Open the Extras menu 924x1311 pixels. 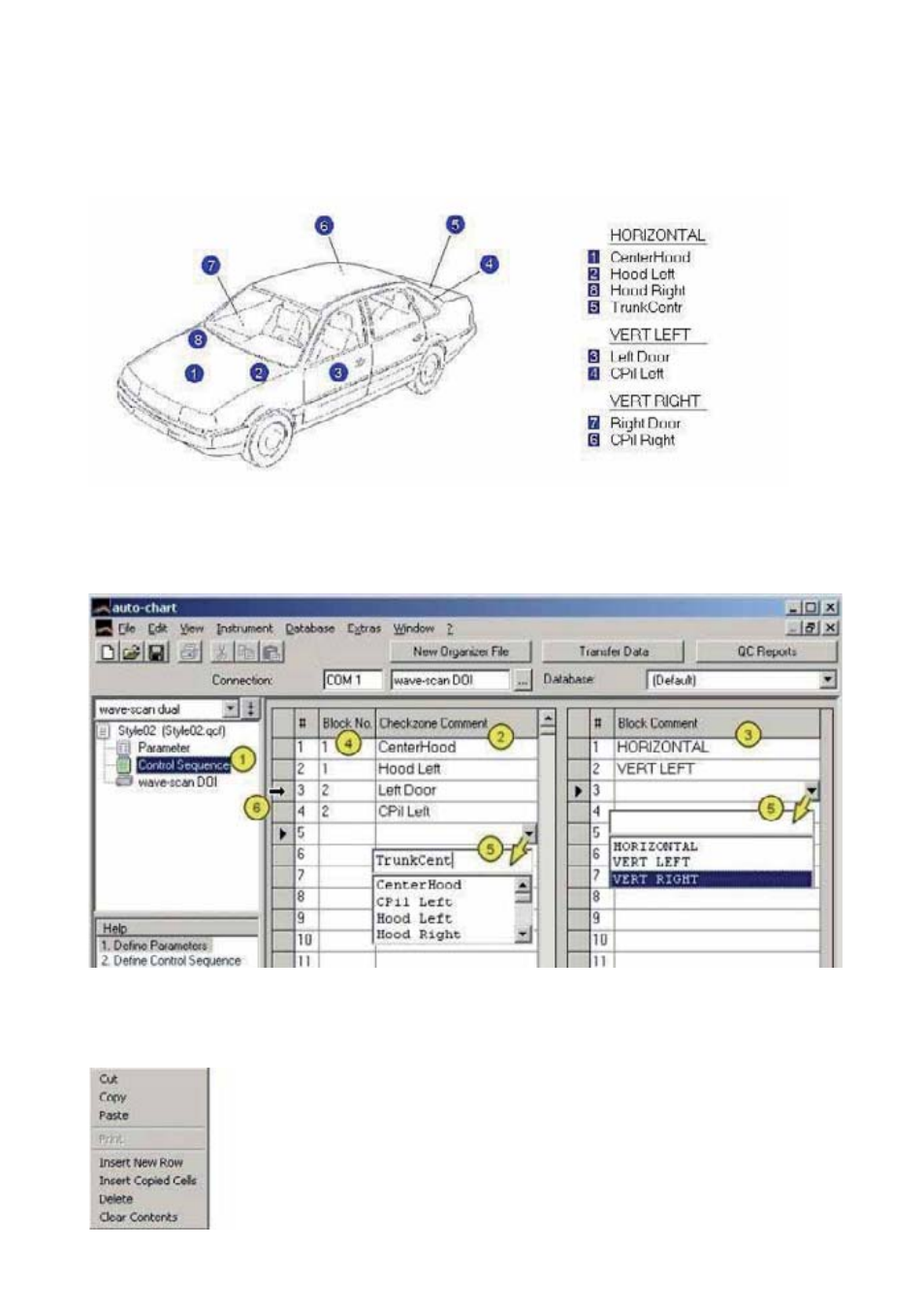(x=364, y=628)
